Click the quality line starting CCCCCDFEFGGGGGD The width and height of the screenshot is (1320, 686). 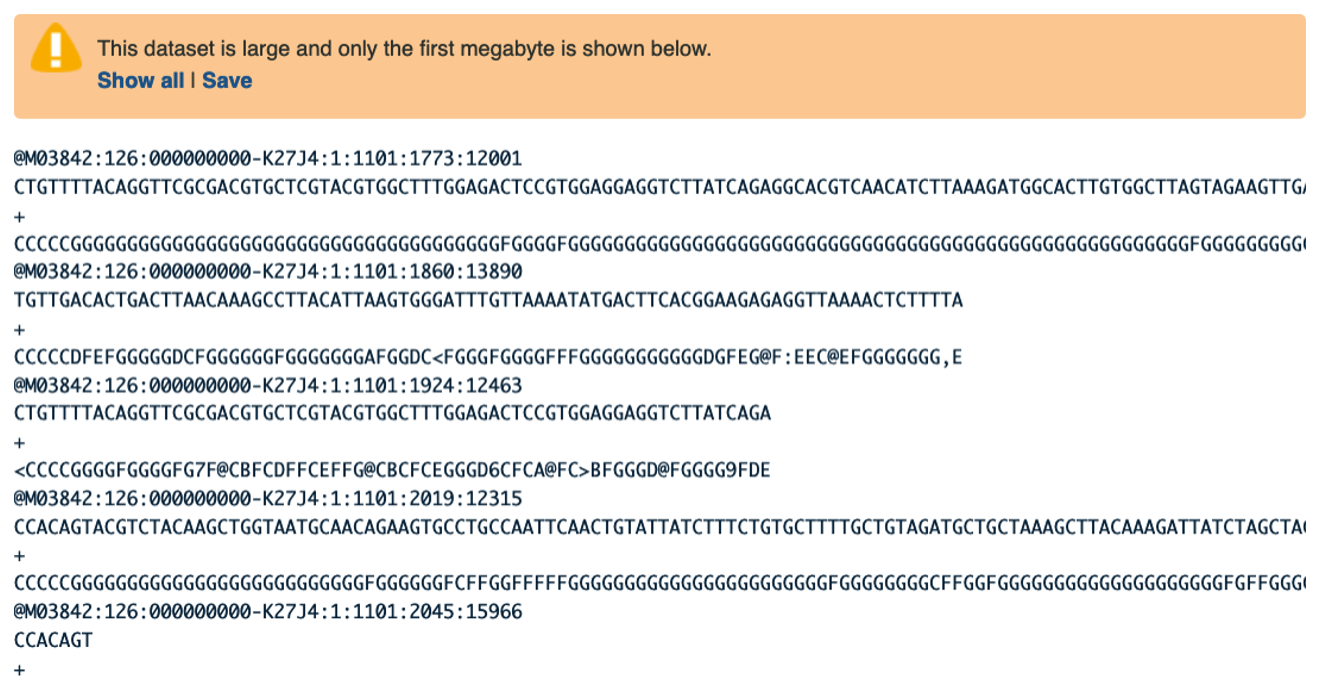click(488, 357)
